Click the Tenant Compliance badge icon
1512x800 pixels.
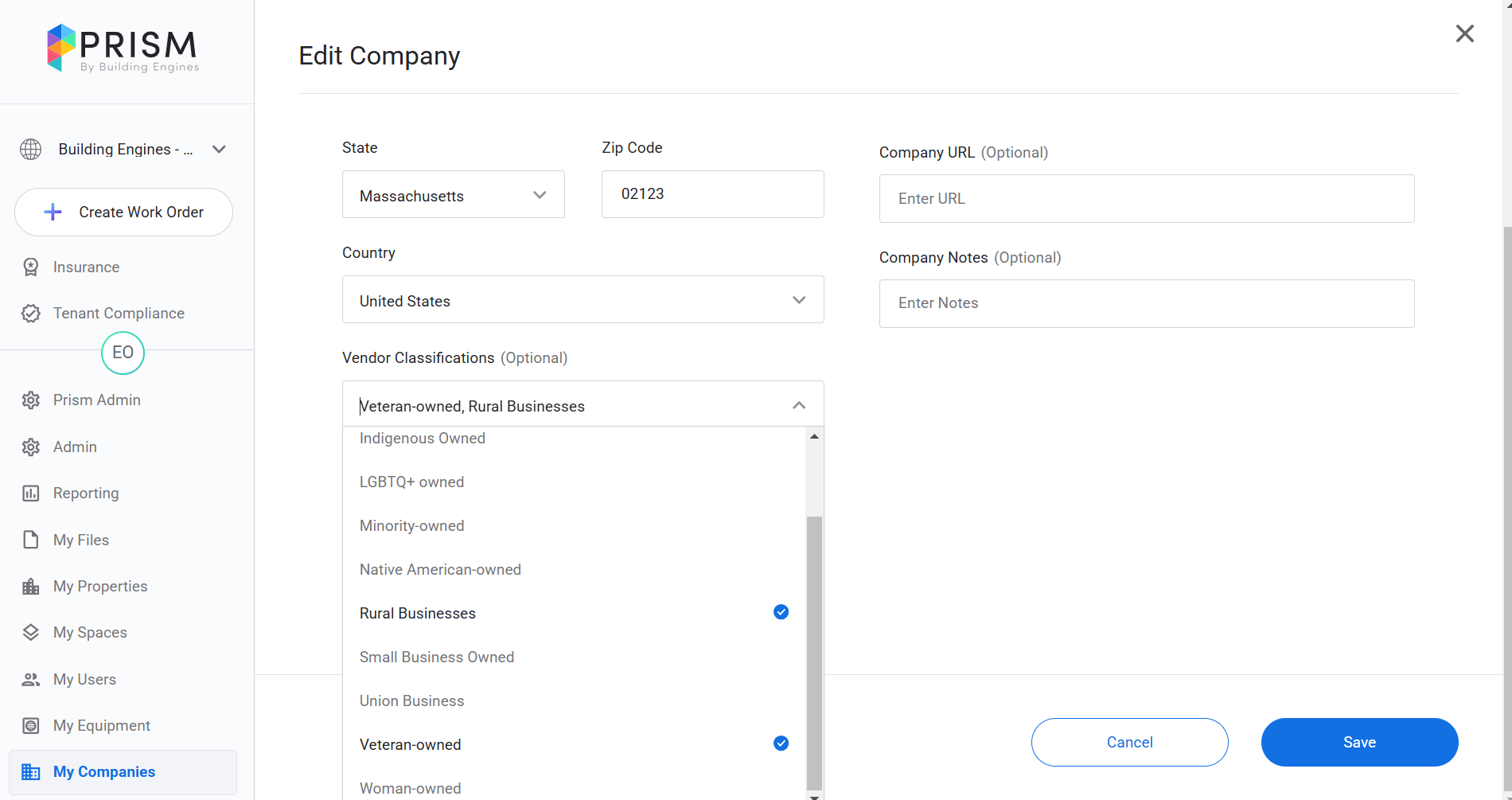pos(31,314)
